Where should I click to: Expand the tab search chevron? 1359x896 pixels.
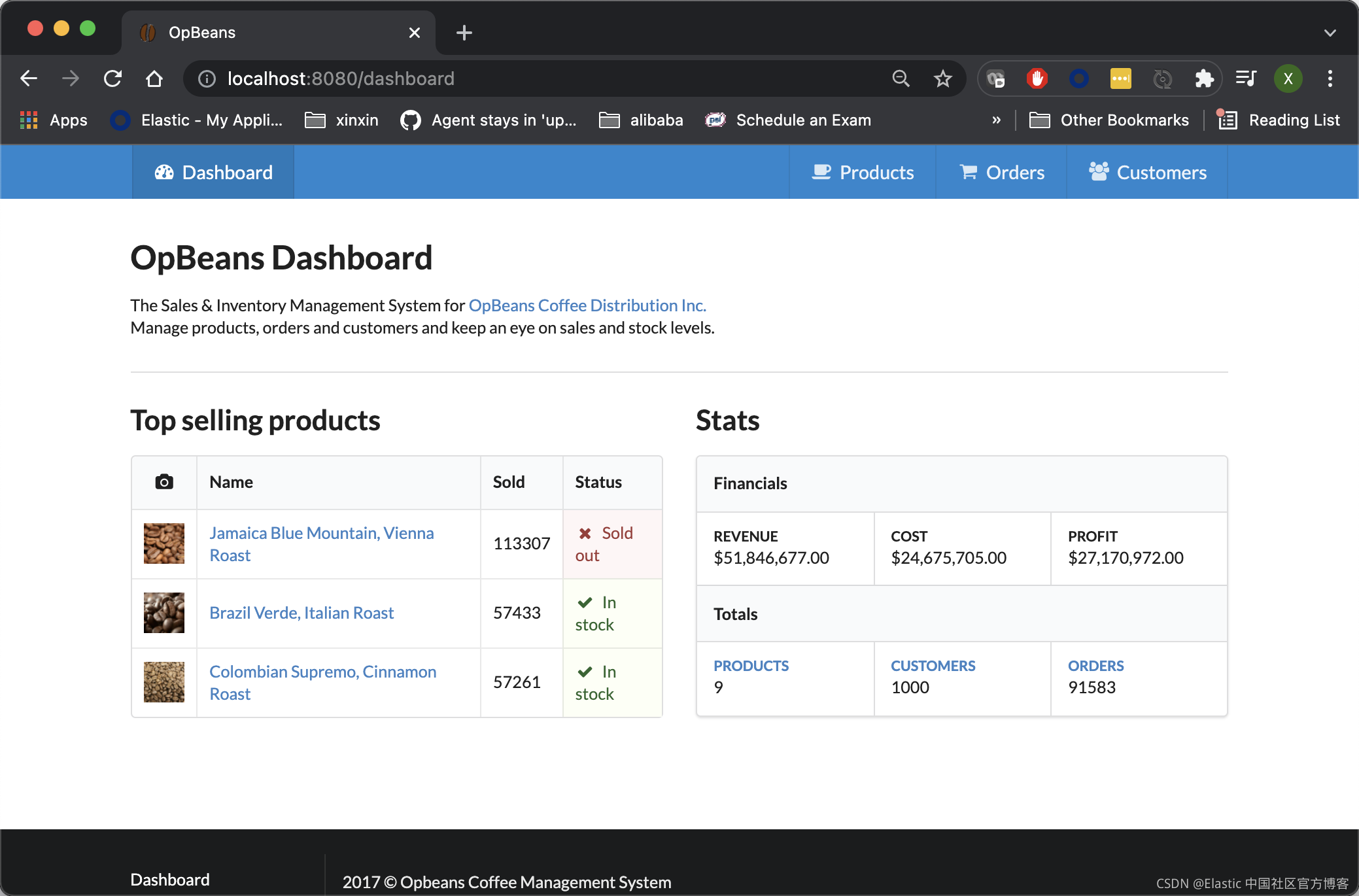coord(1330,33)
